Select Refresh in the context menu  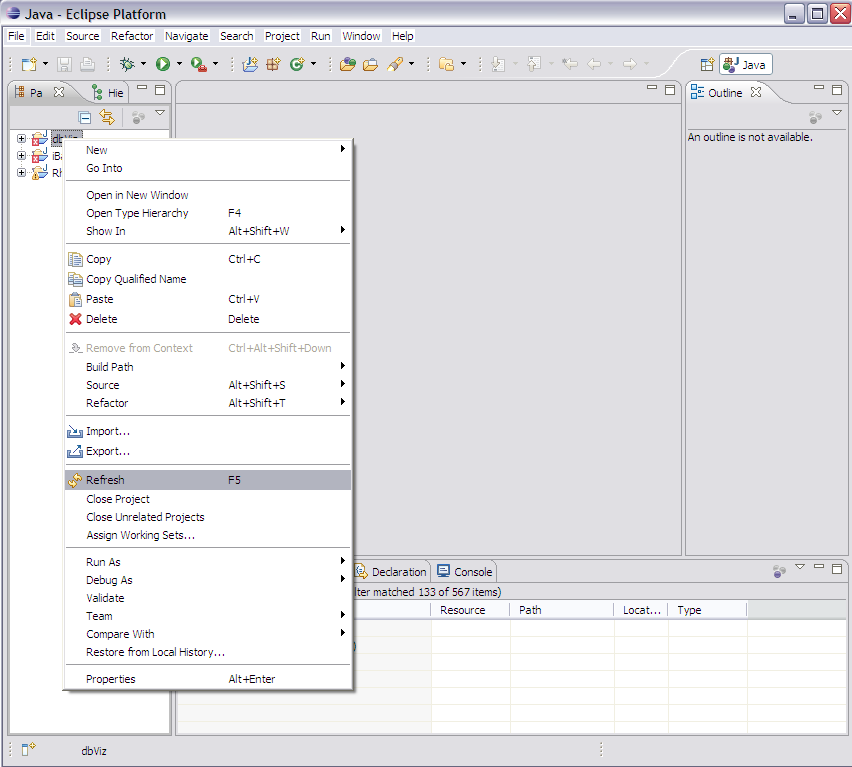click(208, 480)
